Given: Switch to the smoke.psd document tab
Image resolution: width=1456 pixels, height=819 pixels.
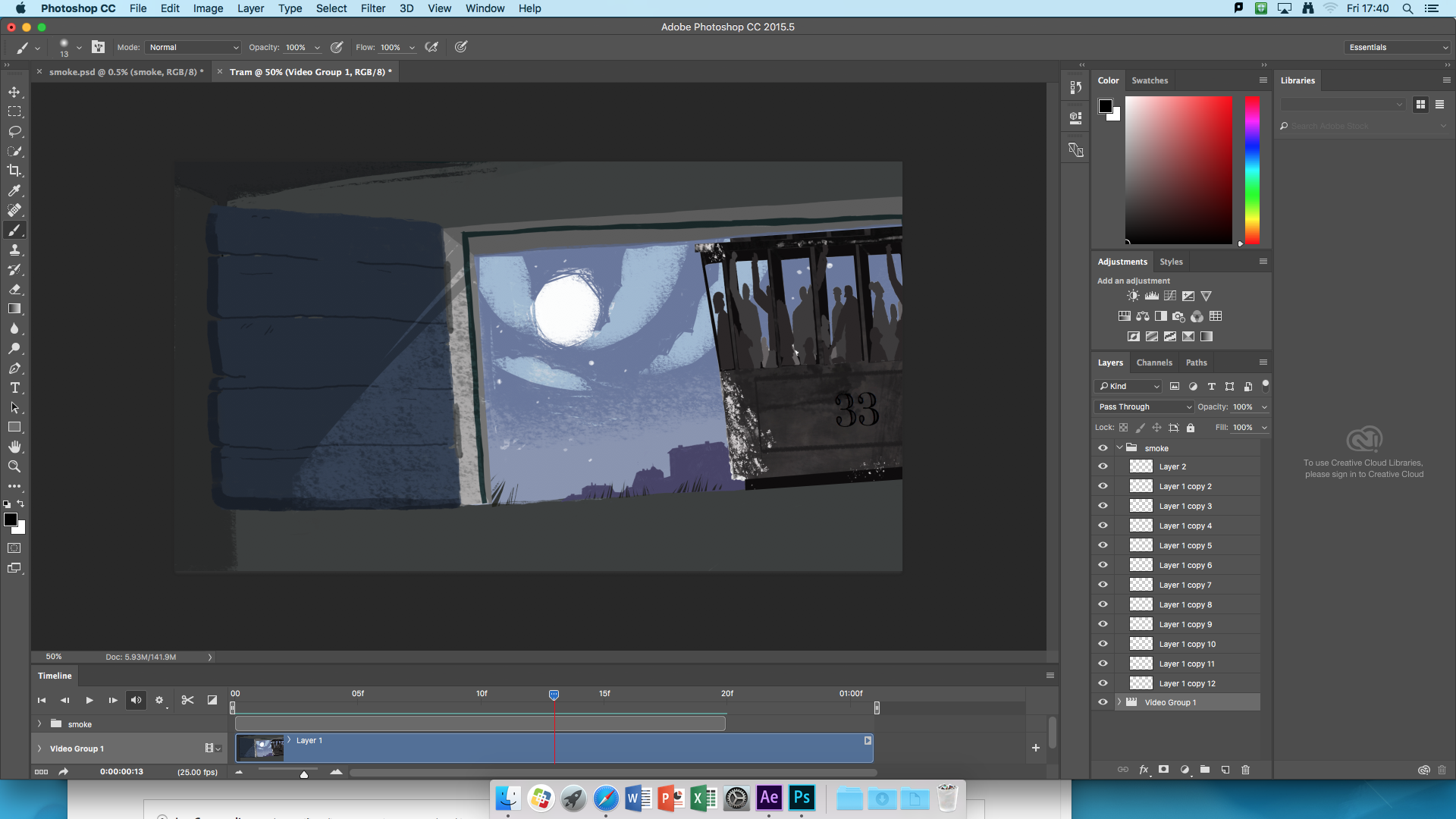Looking at the screenshot, I should coord(125,72).
